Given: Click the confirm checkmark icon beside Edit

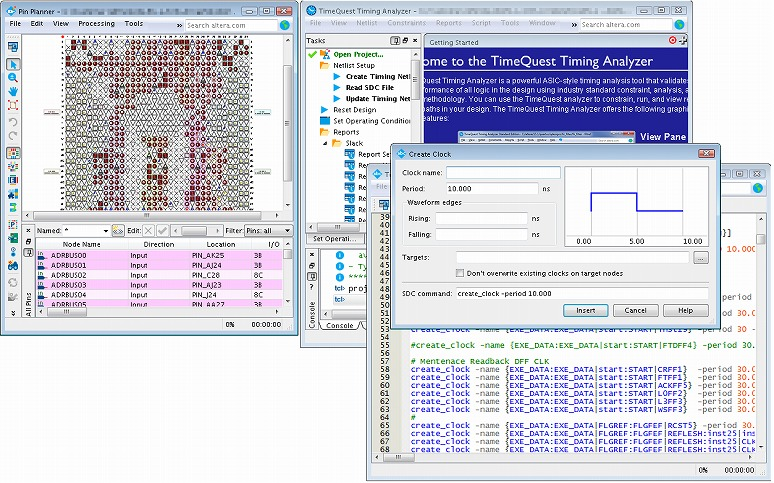Looking at the screenshot, I should [x=162, y=231].
